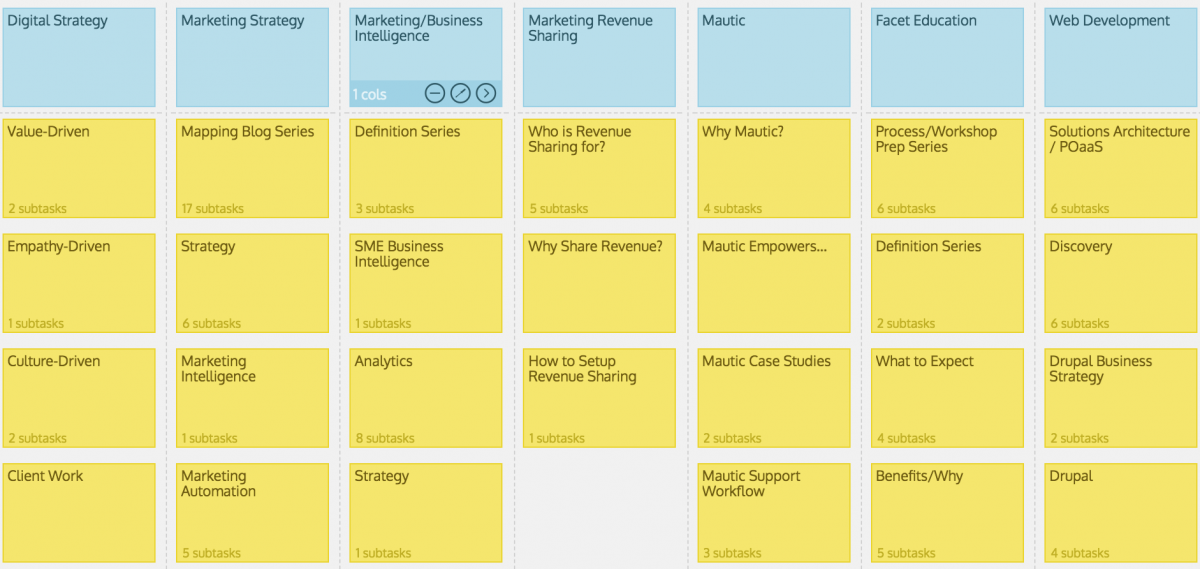Click the right chevron icon on Marketing/Business Intelligence
The height and width of the screenshot is (569, 1200).
point(486,94)
